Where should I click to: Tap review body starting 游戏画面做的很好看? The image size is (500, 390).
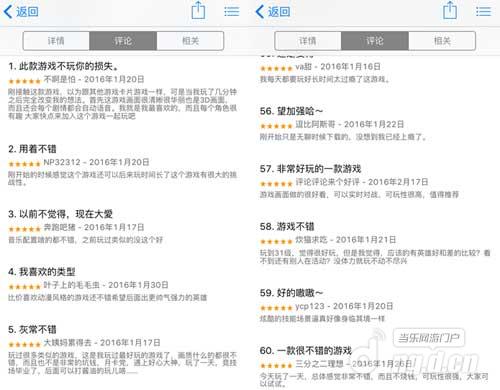tap(359, 194)
